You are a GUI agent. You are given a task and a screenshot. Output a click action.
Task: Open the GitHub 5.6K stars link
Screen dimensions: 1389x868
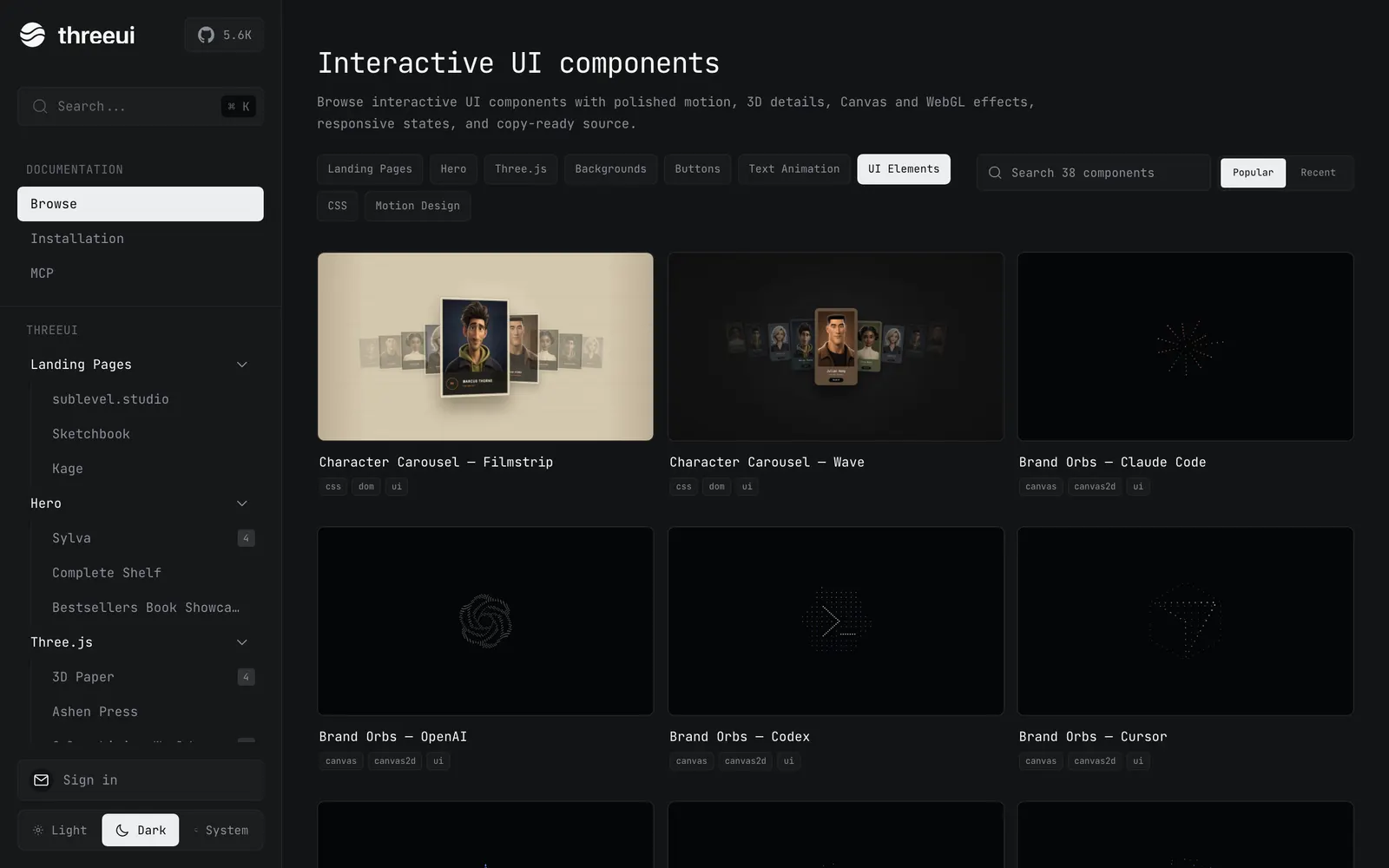tap(224, 35)
